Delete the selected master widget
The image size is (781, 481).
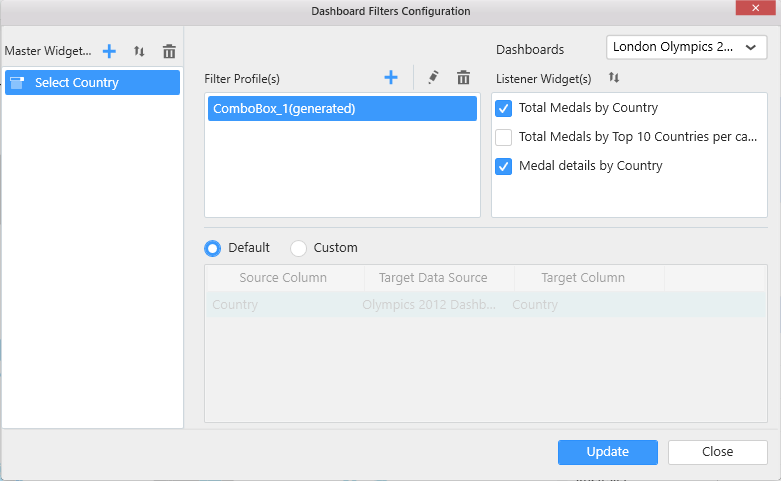click(x=169, y=51)
